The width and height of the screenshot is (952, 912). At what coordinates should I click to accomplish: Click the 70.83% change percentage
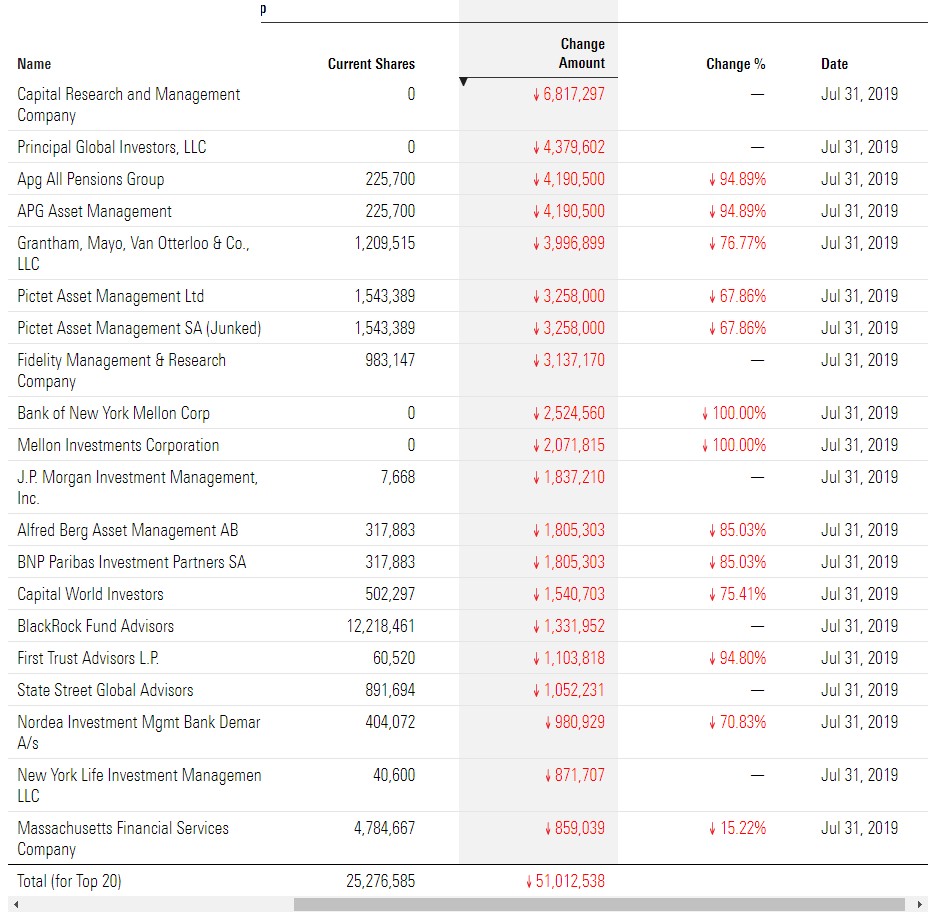(737, 722)
